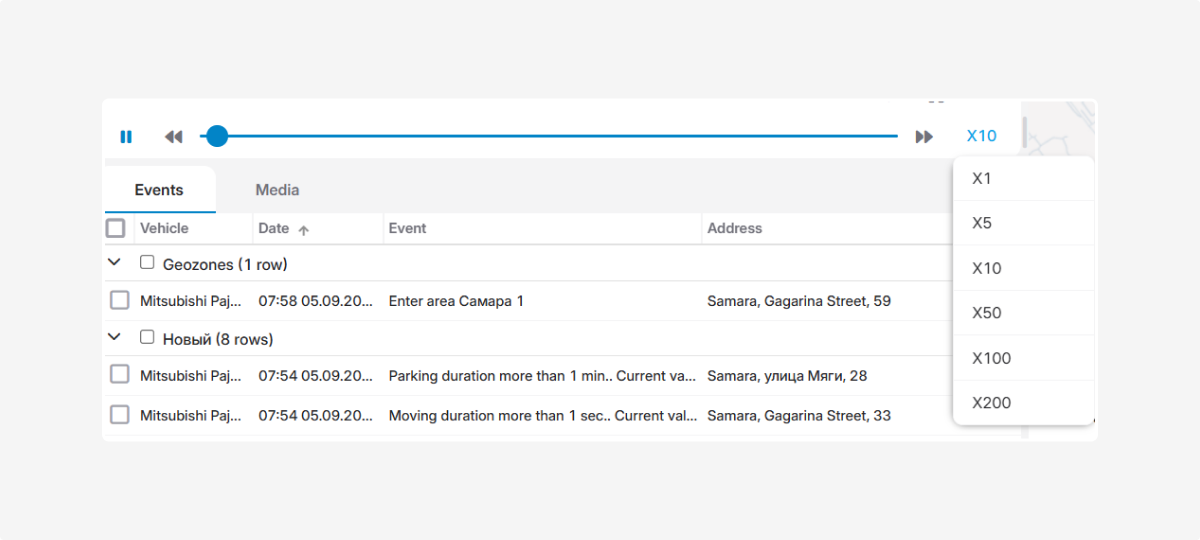Open the X10 playback speed dropdown
Viewport: 1200px width, 540px height.
981,137
